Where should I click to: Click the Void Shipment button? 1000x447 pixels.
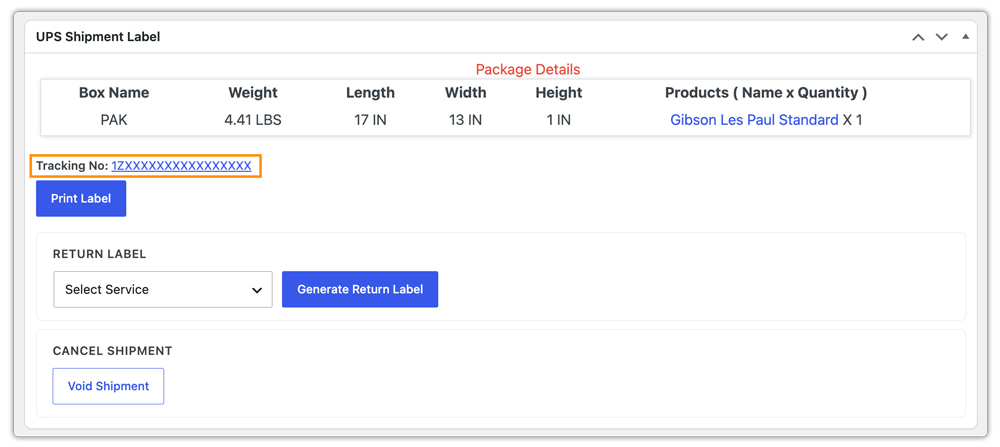pyautogui.click(x=108, y=386)
